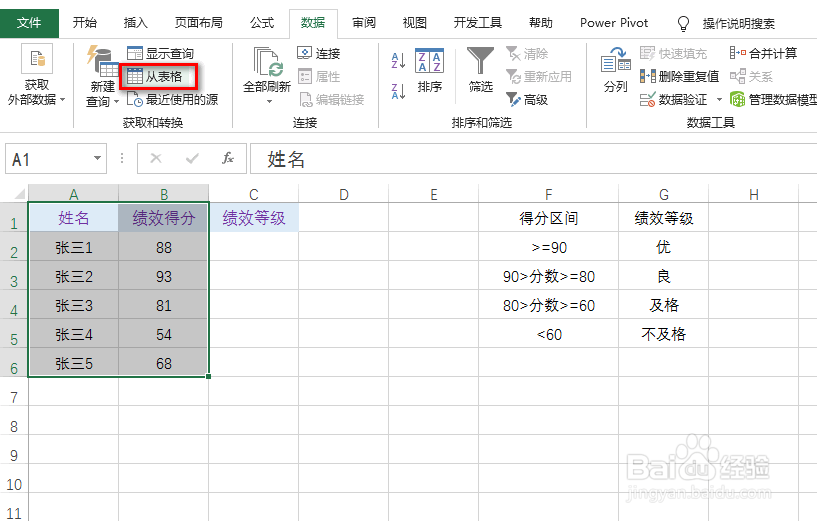This screenshot has width=817, height=521.
Task: Click the formula bar showing 姓名
Action: point(534,158)
